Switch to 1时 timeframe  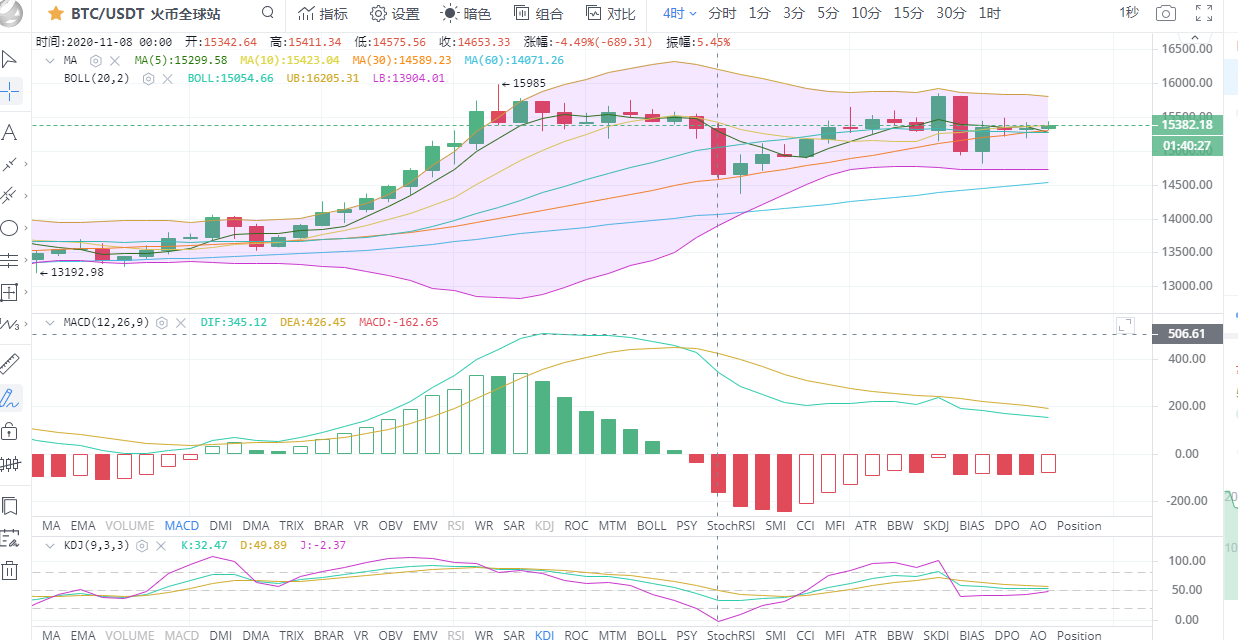(990, 13)
